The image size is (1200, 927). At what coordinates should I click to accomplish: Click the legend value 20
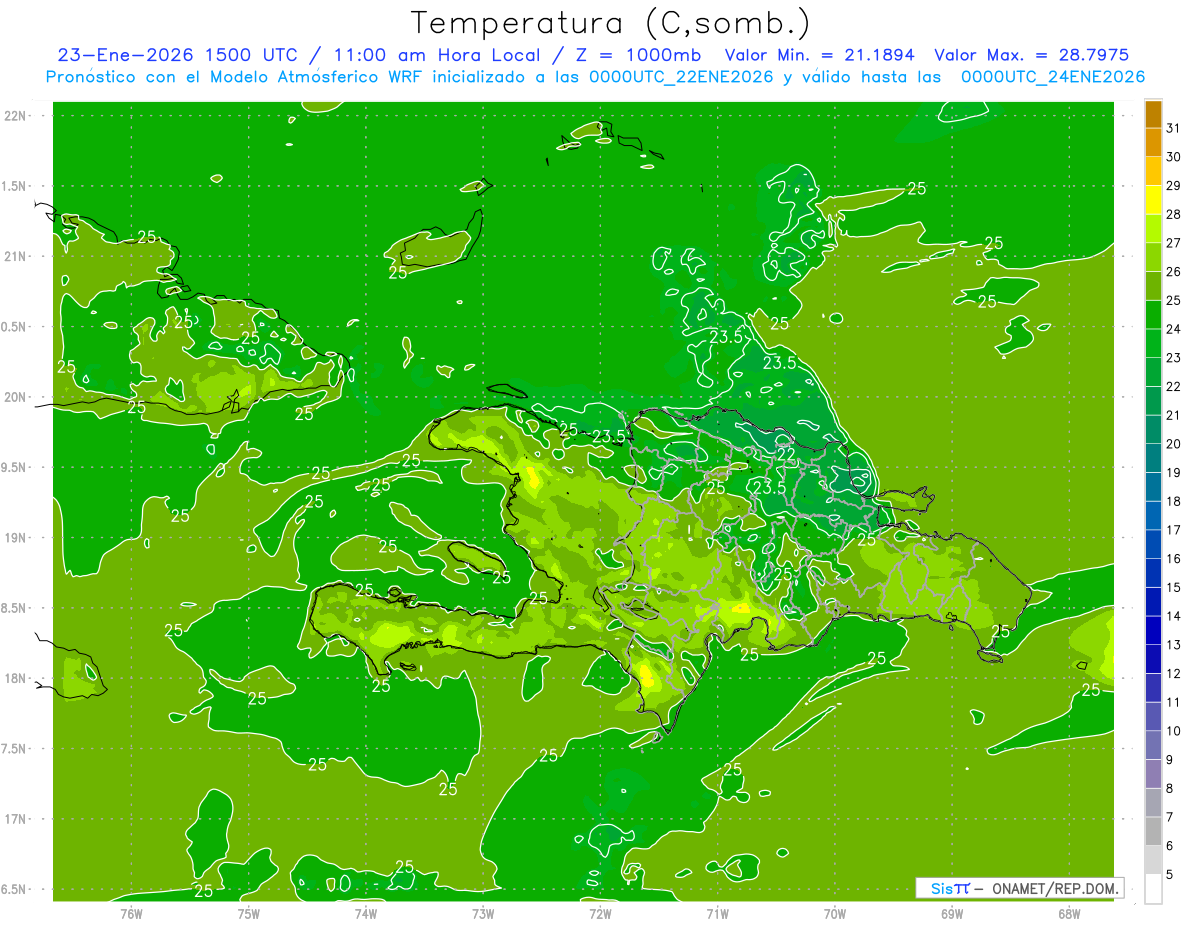point(1174,443)
